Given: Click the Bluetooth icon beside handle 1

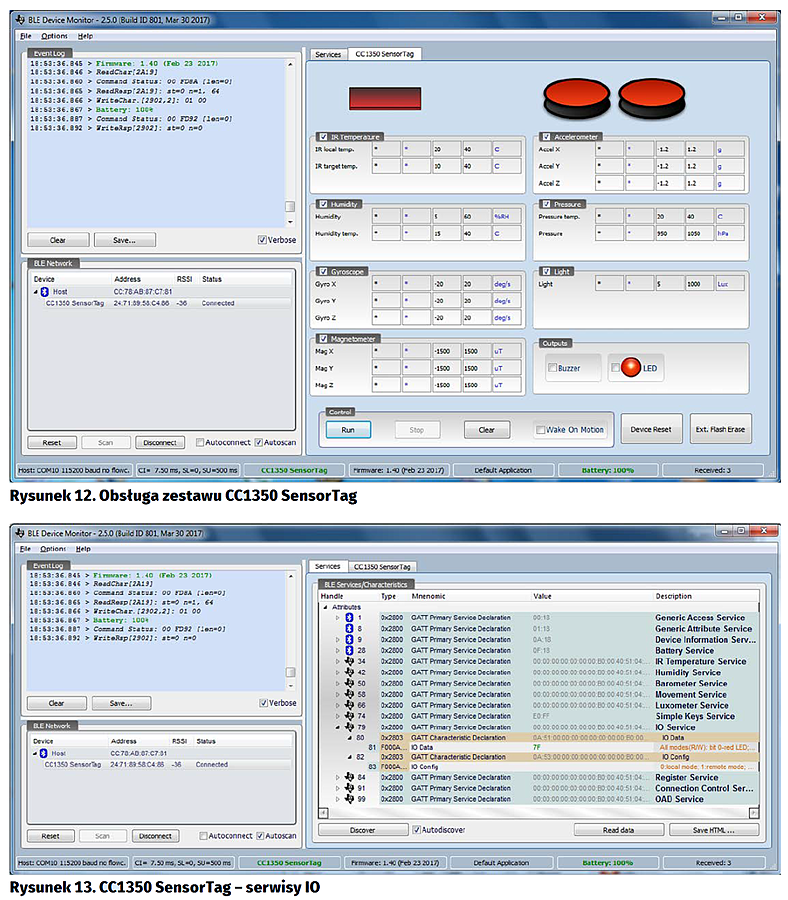Looking at the screenshot, I should pos(349,618).
